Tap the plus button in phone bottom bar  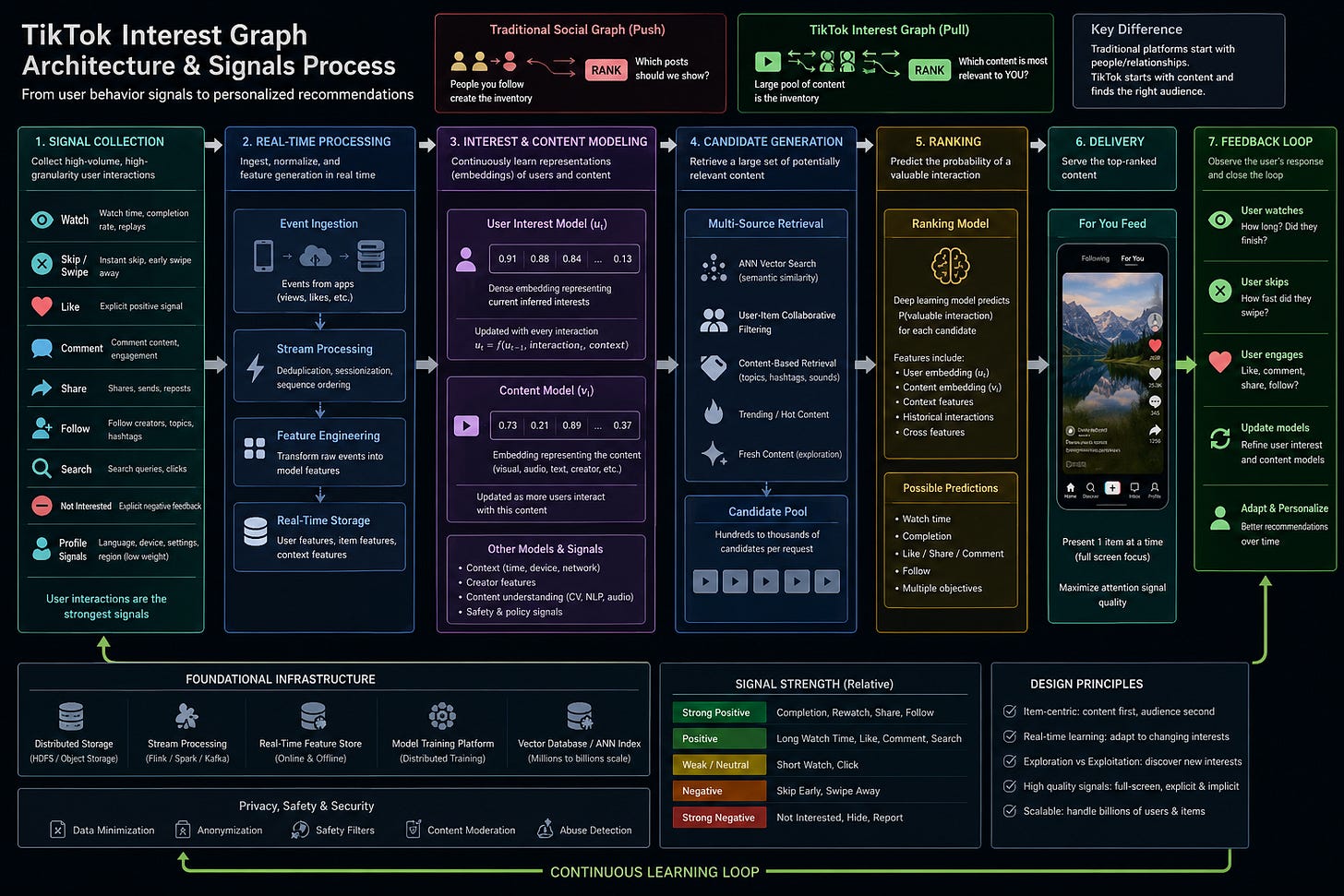(x=1112, y=487)
